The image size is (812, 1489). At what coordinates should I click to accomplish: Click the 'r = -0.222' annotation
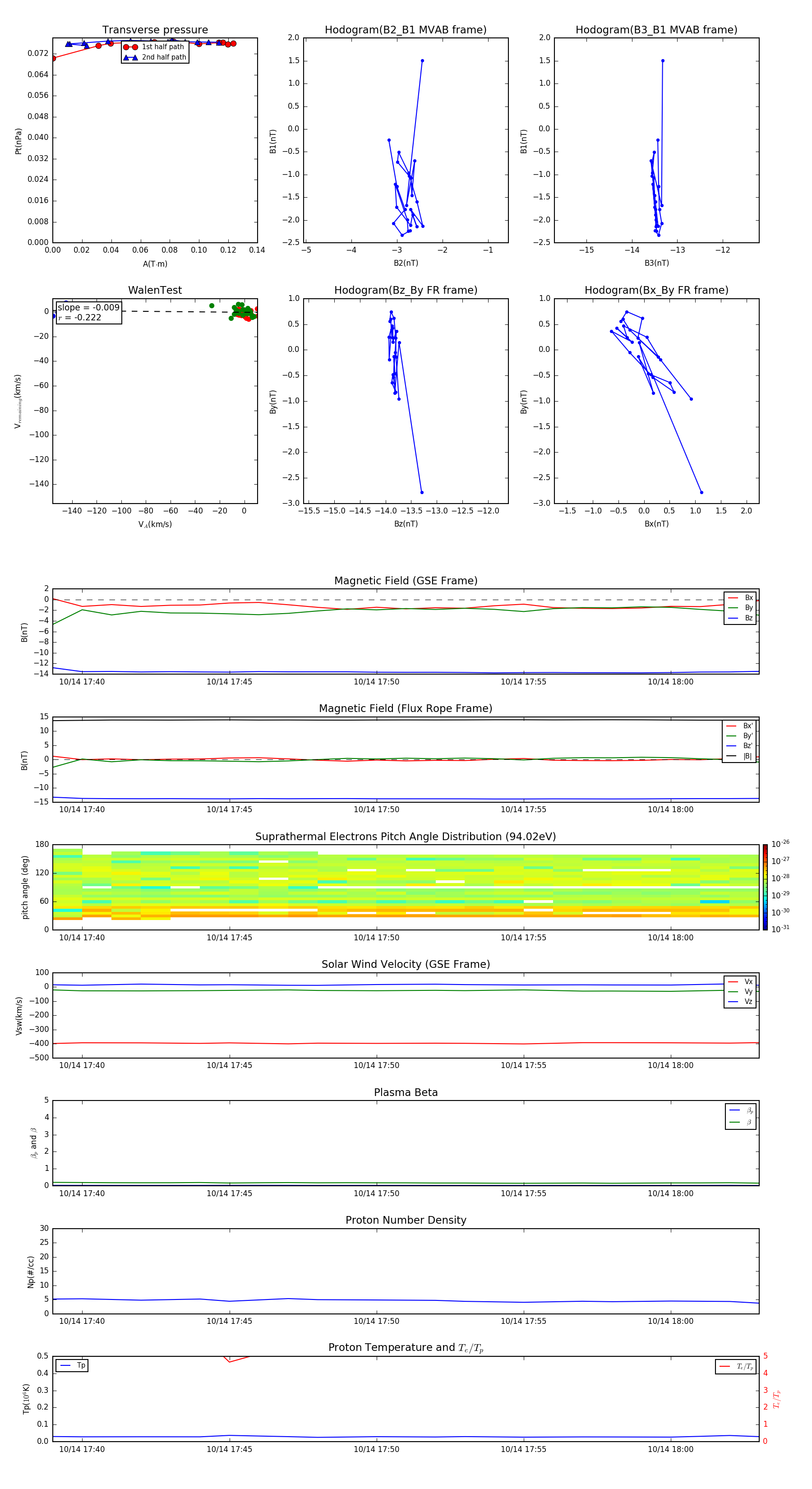[x=80, y=317]
